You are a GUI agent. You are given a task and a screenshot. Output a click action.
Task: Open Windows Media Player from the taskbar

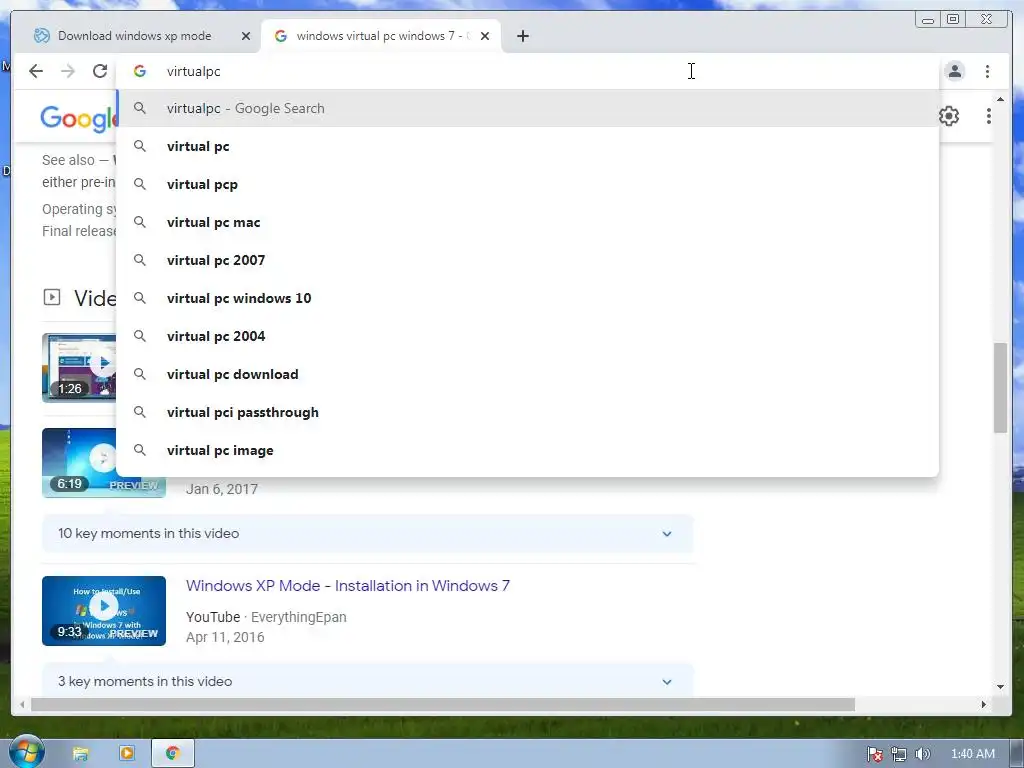point(127,754)
